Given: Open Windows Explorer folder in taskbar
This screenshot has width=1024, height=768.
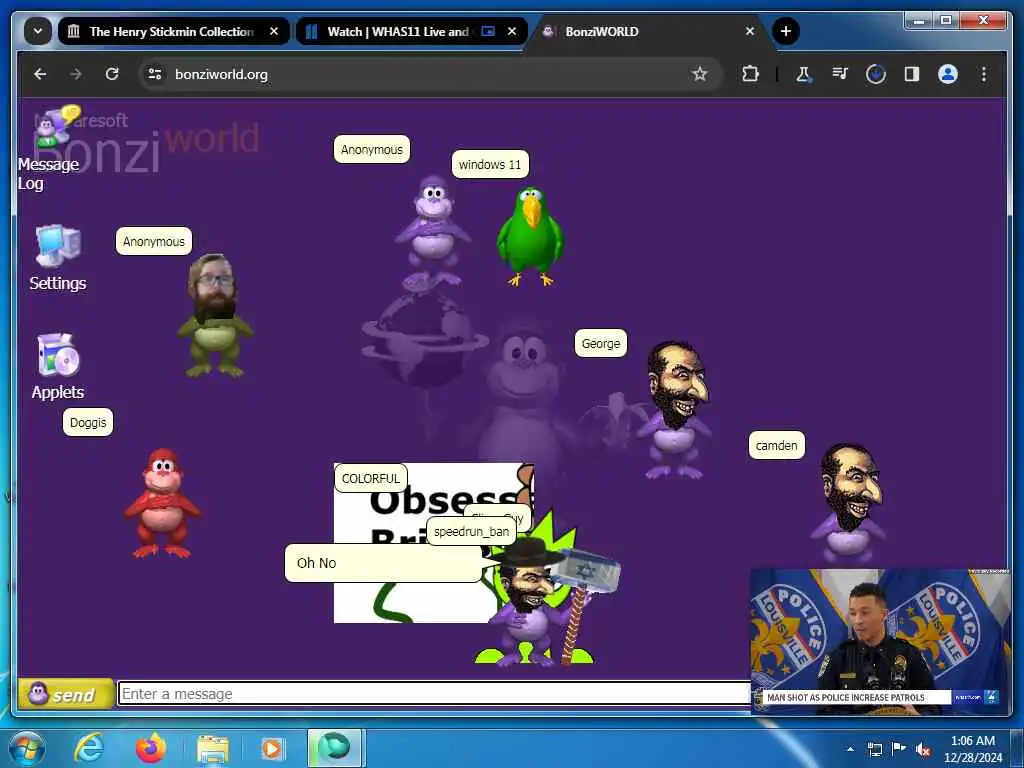Looking at the screenshot, I should pyautogui.click(x=212, y=748).
